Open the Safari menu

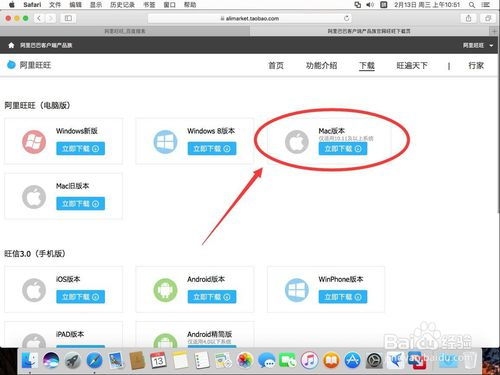pyautogui.click(x=32, y=5)
